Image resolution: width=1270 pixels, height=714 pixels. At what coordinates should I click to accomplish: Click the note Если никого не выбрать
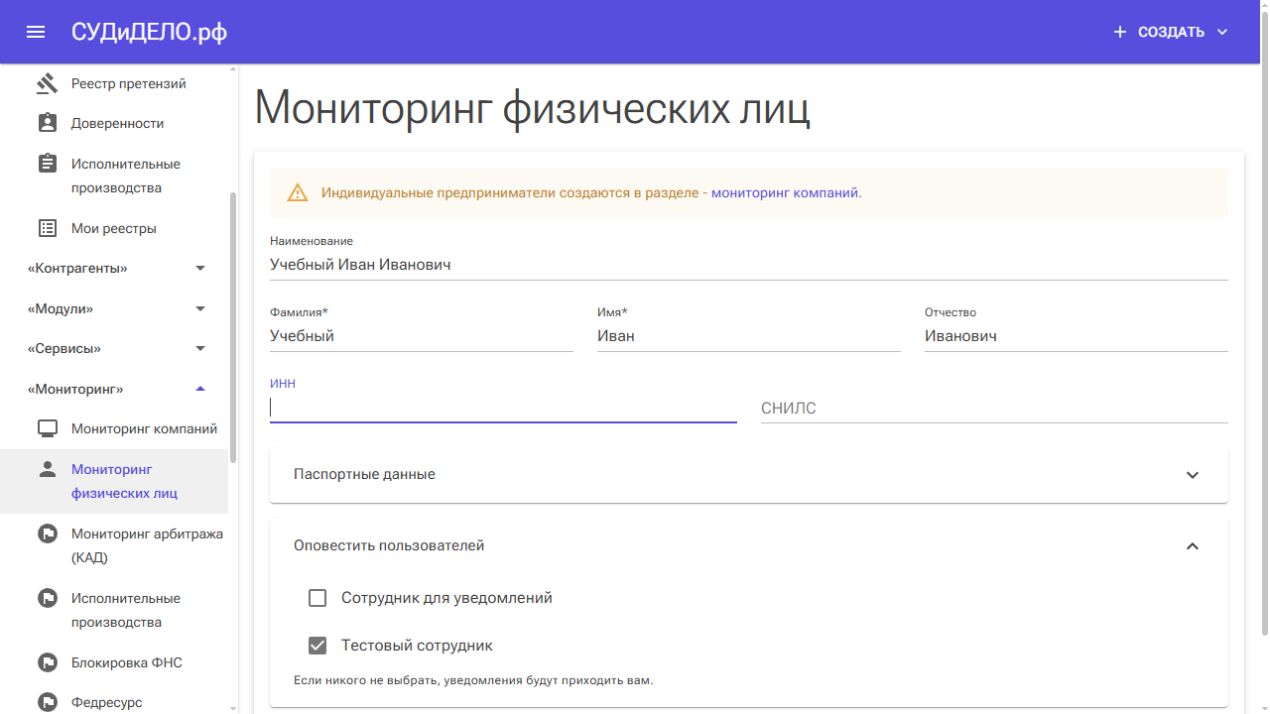click(x=473, y=681)
